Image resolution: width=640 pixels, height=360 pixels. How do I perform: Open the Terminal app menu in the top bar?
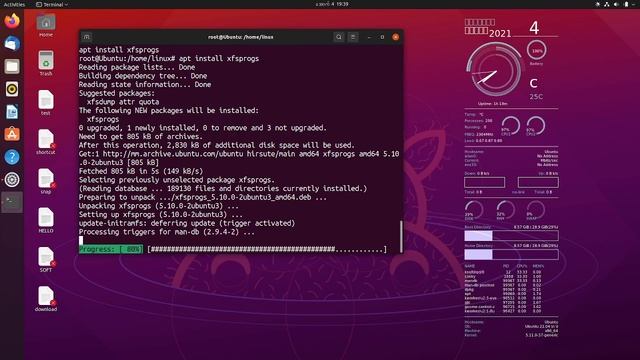point(52,4)
